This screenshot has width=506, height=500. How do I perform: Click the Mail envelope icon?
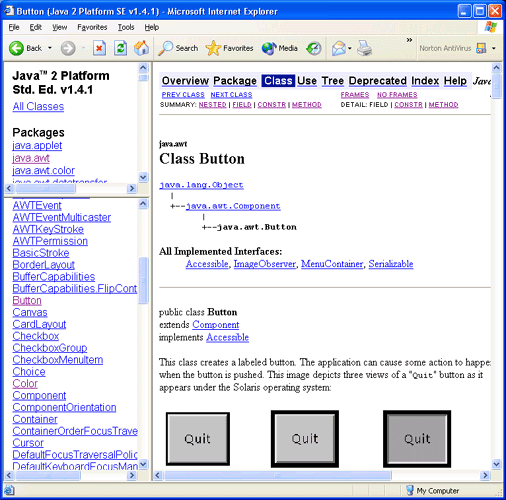(x=339, y=48)
